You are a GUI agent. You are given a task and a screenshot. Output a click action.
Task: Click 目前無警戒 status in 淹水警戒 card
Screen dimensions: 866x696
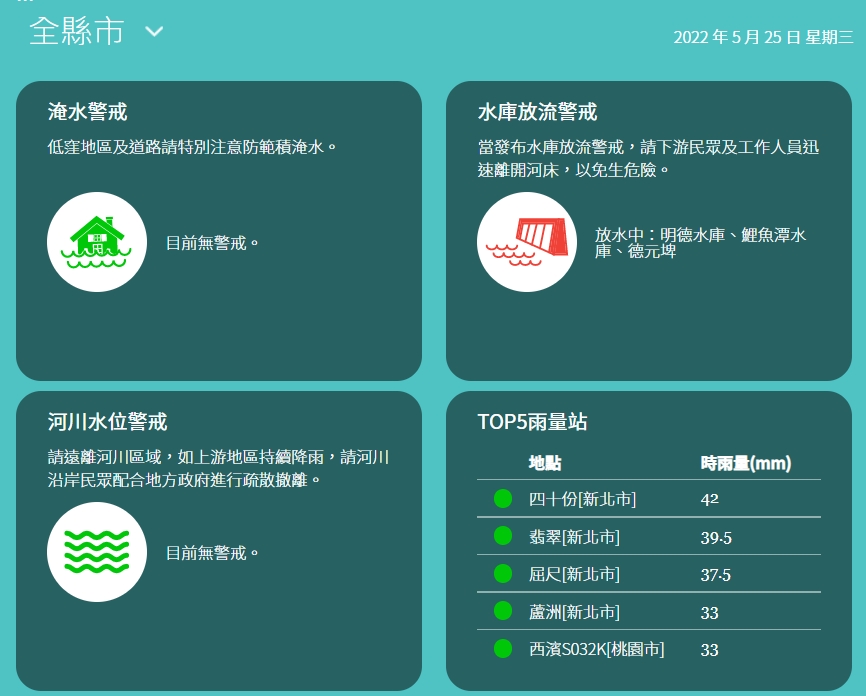213,242
